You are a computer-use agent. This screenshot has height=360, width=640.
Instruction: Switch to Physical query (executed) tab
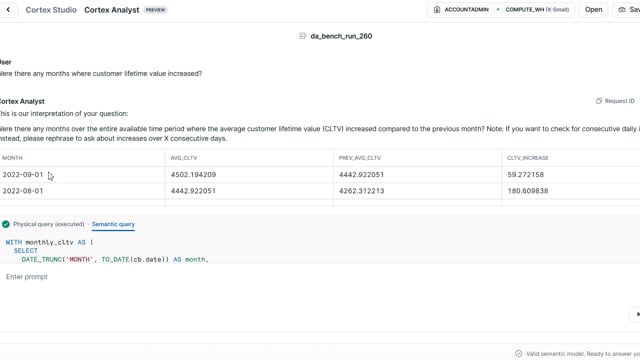pyautogui.click(x=49, y=224)
